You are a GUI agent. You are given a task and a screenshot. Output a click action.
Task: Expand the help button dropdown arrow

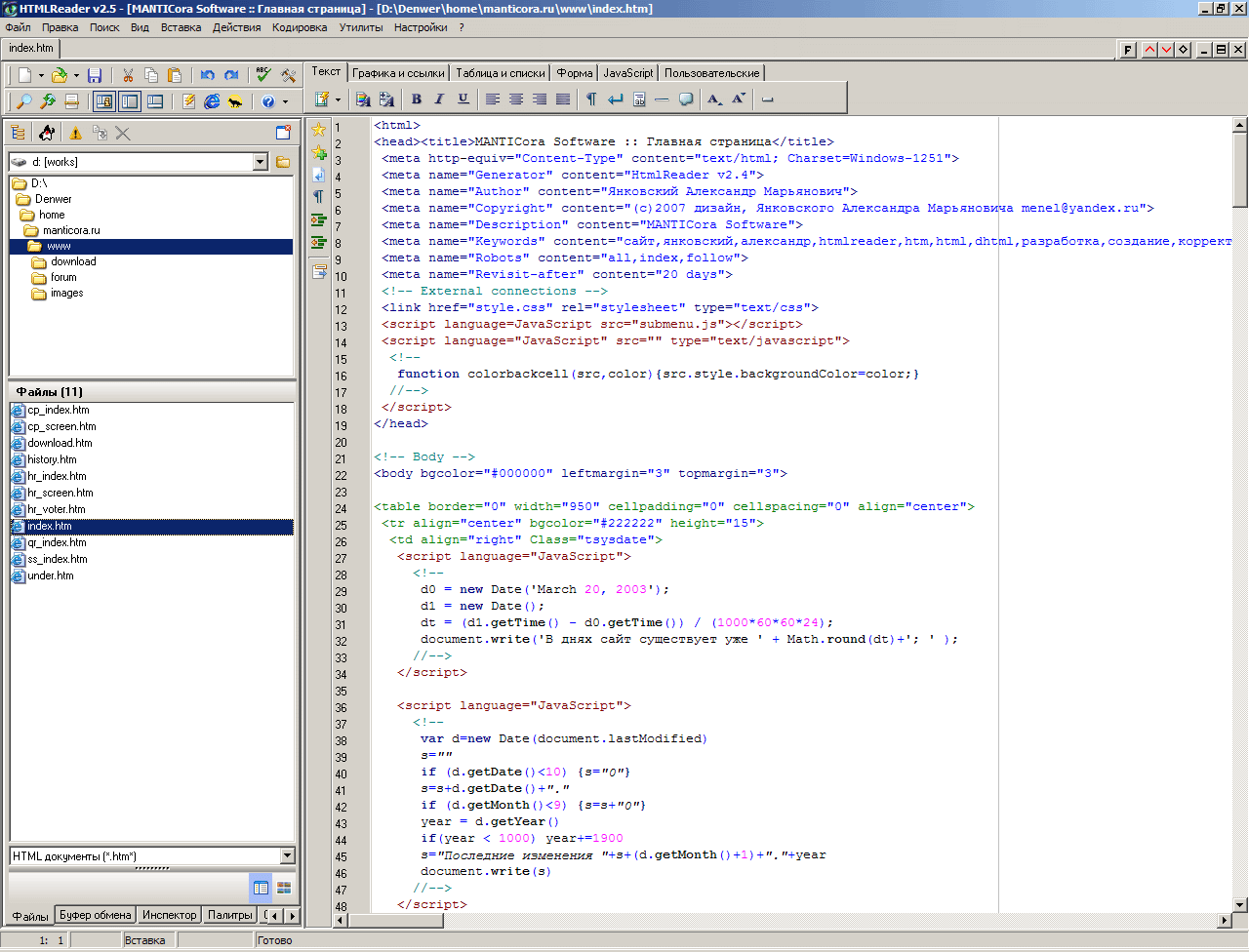(285, 101)
